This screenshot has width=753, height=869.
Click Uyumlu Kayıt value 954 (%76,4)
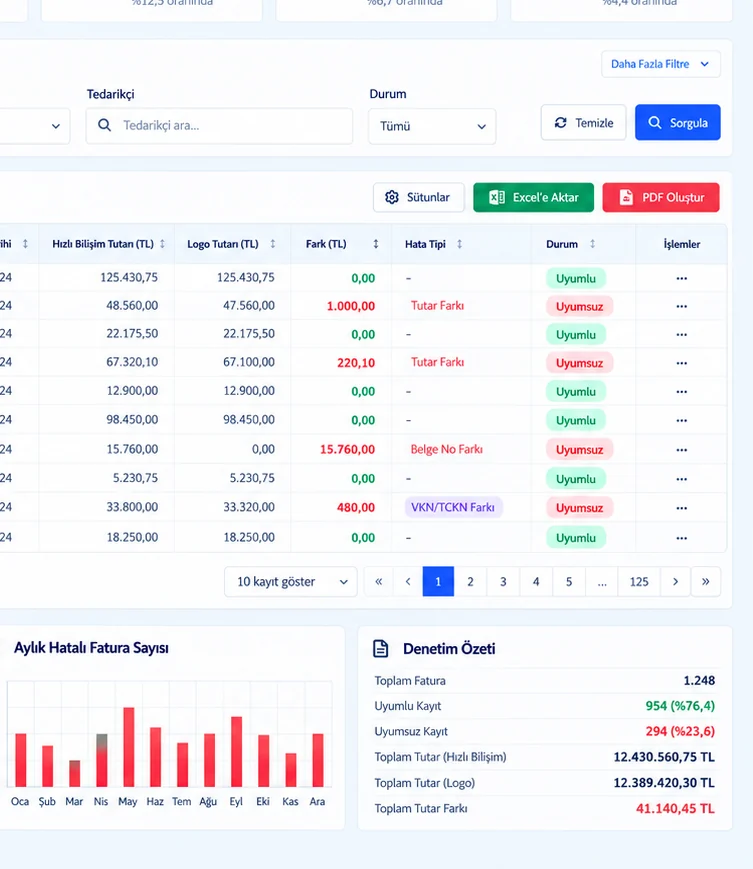pyautogui.click(x=680, y=706)
